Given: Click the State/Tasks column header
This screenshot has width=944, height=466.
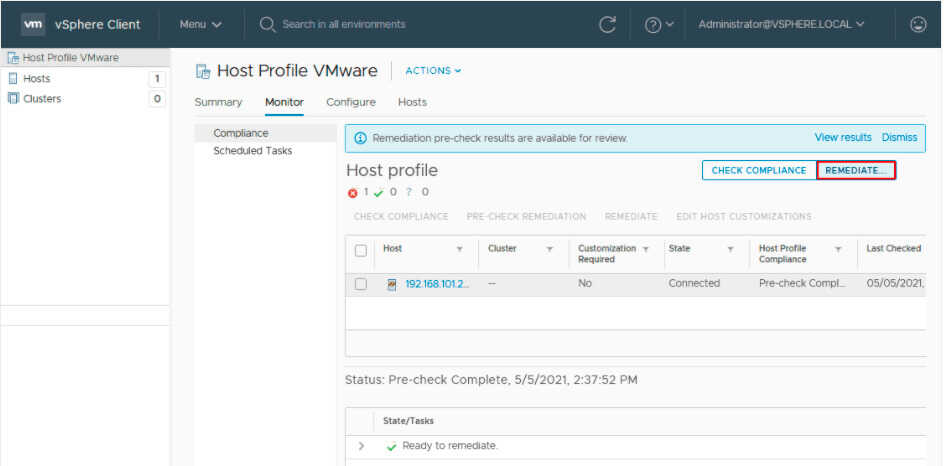Looking at the screenshot, I should coord(408,421).
